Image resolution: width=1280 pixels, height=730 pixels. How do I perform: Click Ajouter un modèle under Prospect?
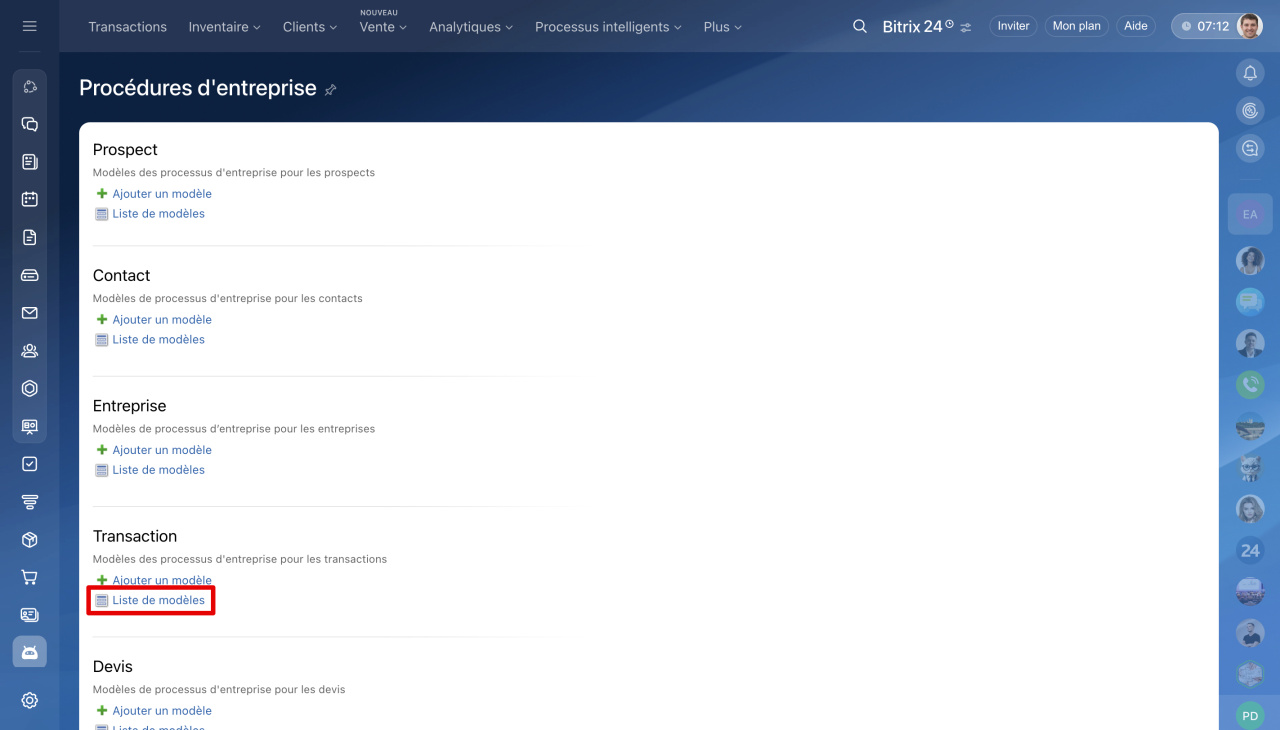[161, 194]
